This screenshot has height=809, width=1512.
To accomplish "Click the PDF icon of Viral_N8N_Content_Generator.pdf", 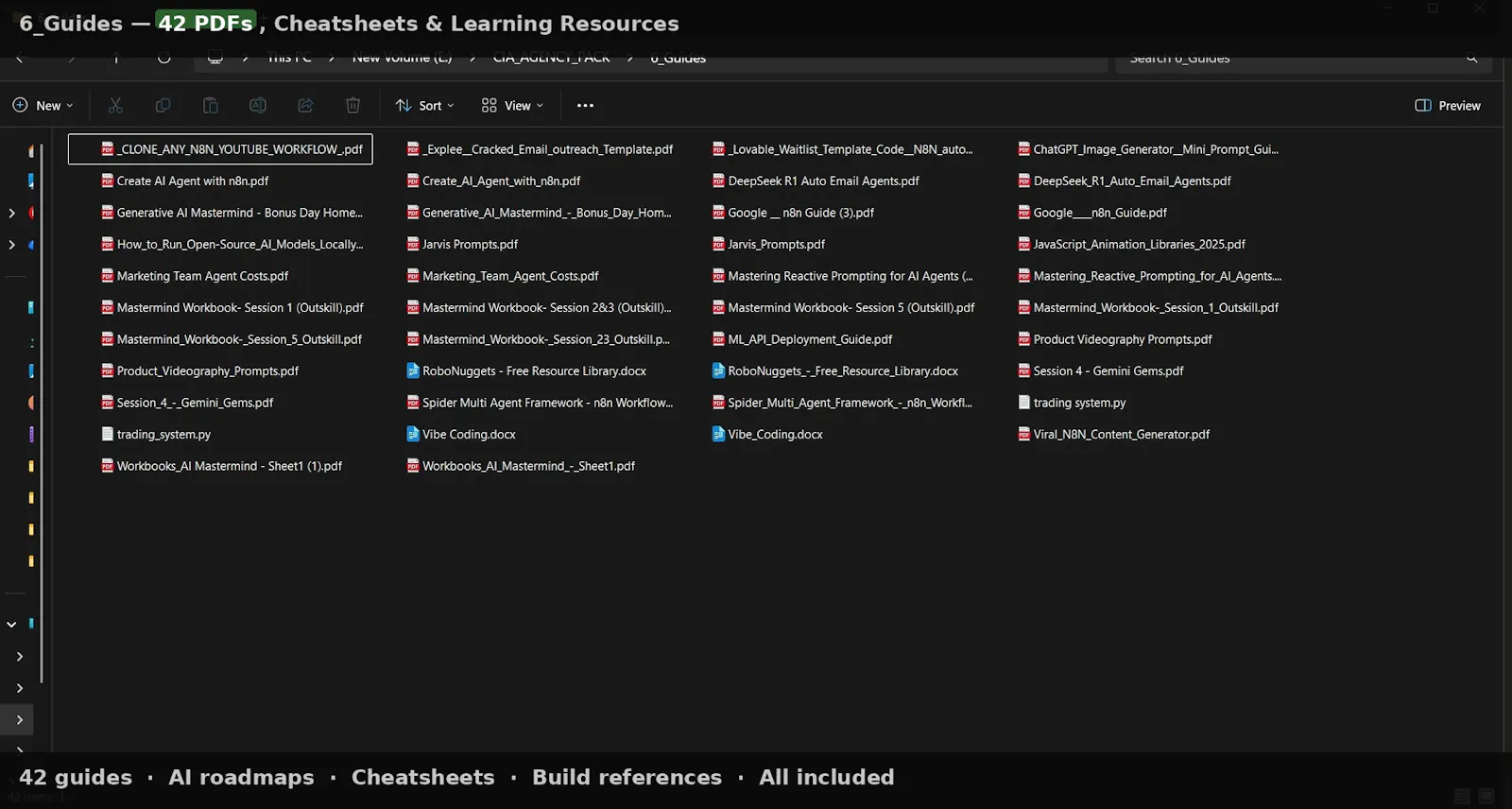I will pyautogui.click(x=1024, y=434).
